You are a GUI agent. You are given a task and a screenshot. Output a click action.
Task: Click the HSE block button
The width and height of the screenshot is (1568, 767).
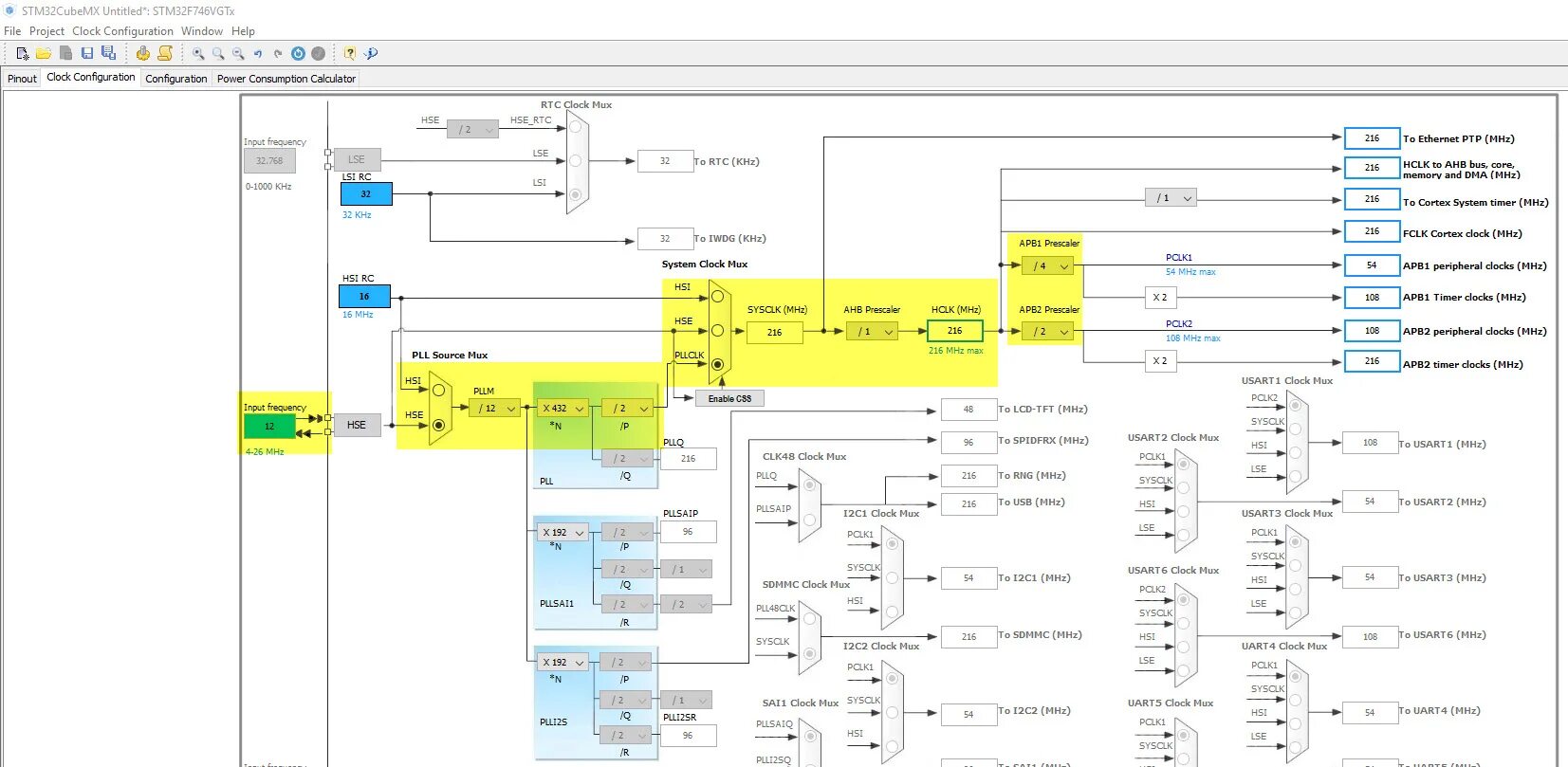(x=357, y=425)
